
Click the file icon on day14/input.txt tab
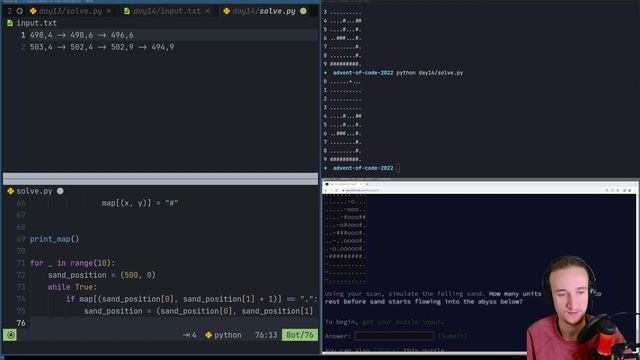click(127, 11)
